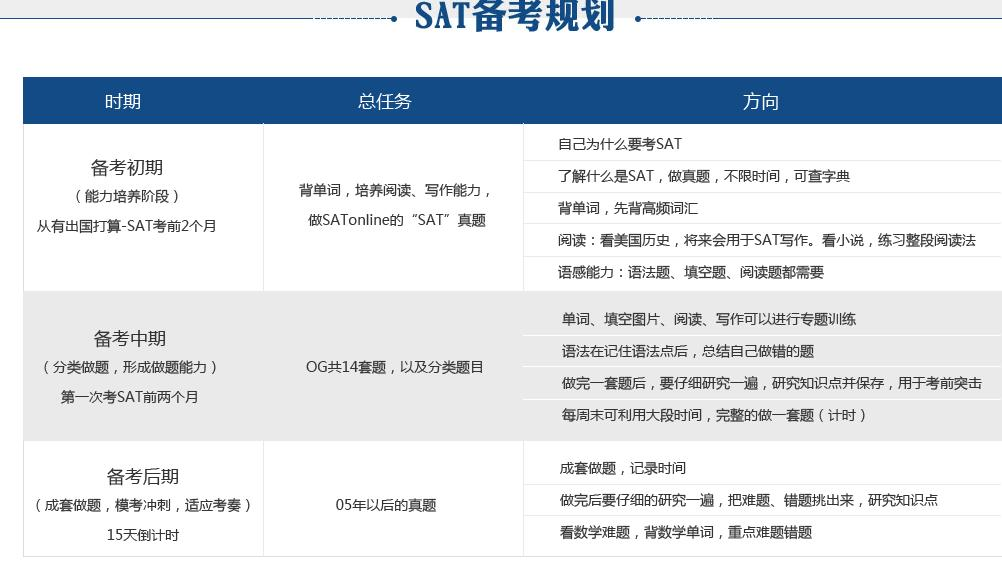
Task: Click the 语法在记住语法点后 row
Action: [x=687, y=351]
